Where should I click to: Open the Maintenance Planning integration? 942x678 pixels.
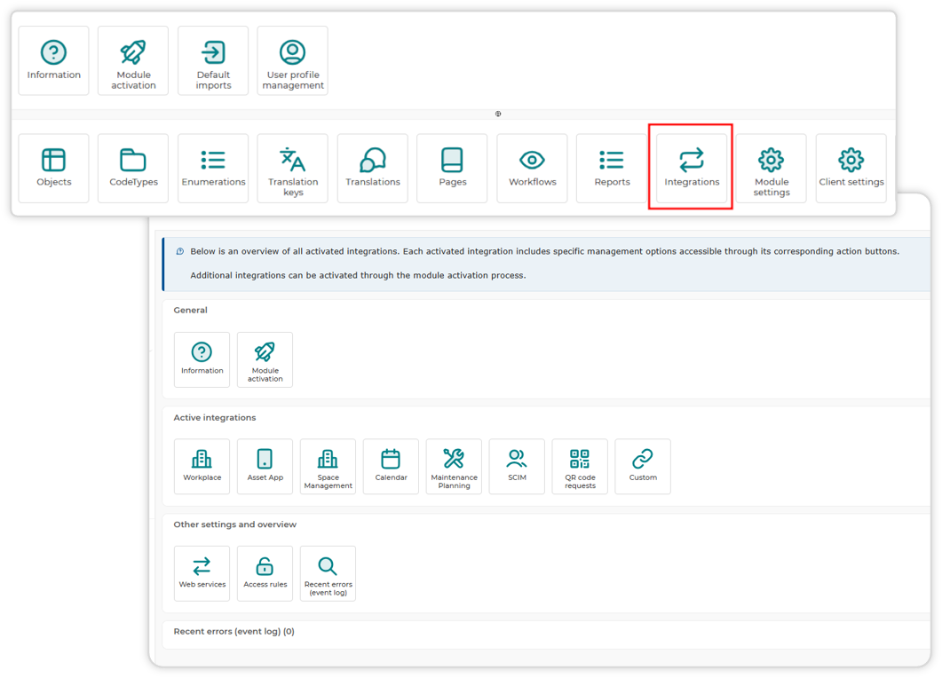click(454, 466)
